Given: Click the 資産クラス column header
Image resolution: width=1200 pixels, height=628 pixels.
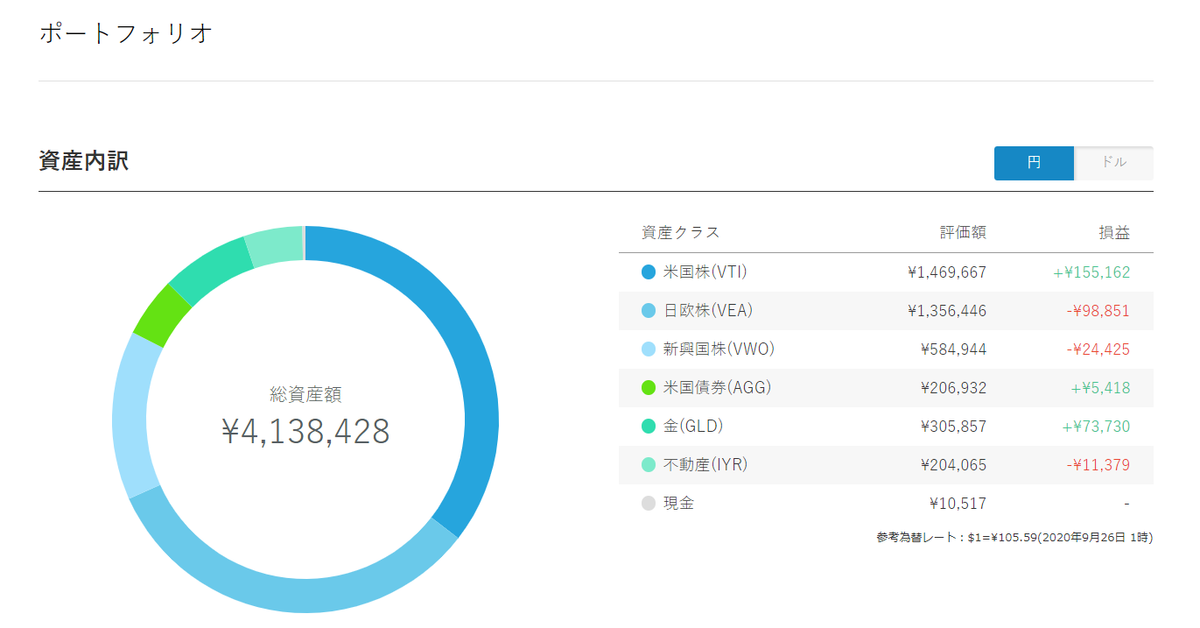Looking at the screenshot, I should coord(680,233).
